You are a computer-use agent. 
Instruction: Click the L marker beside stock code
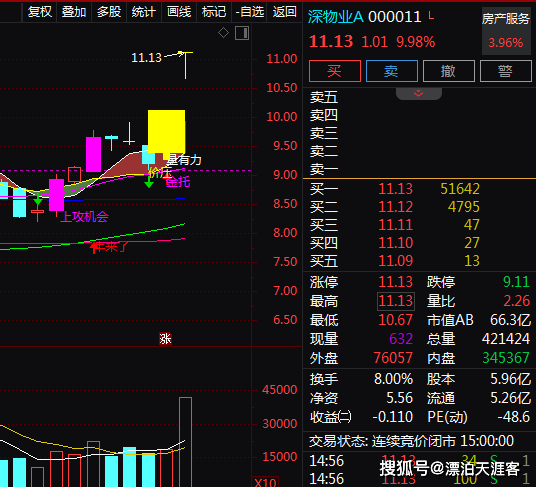(431, 15)
